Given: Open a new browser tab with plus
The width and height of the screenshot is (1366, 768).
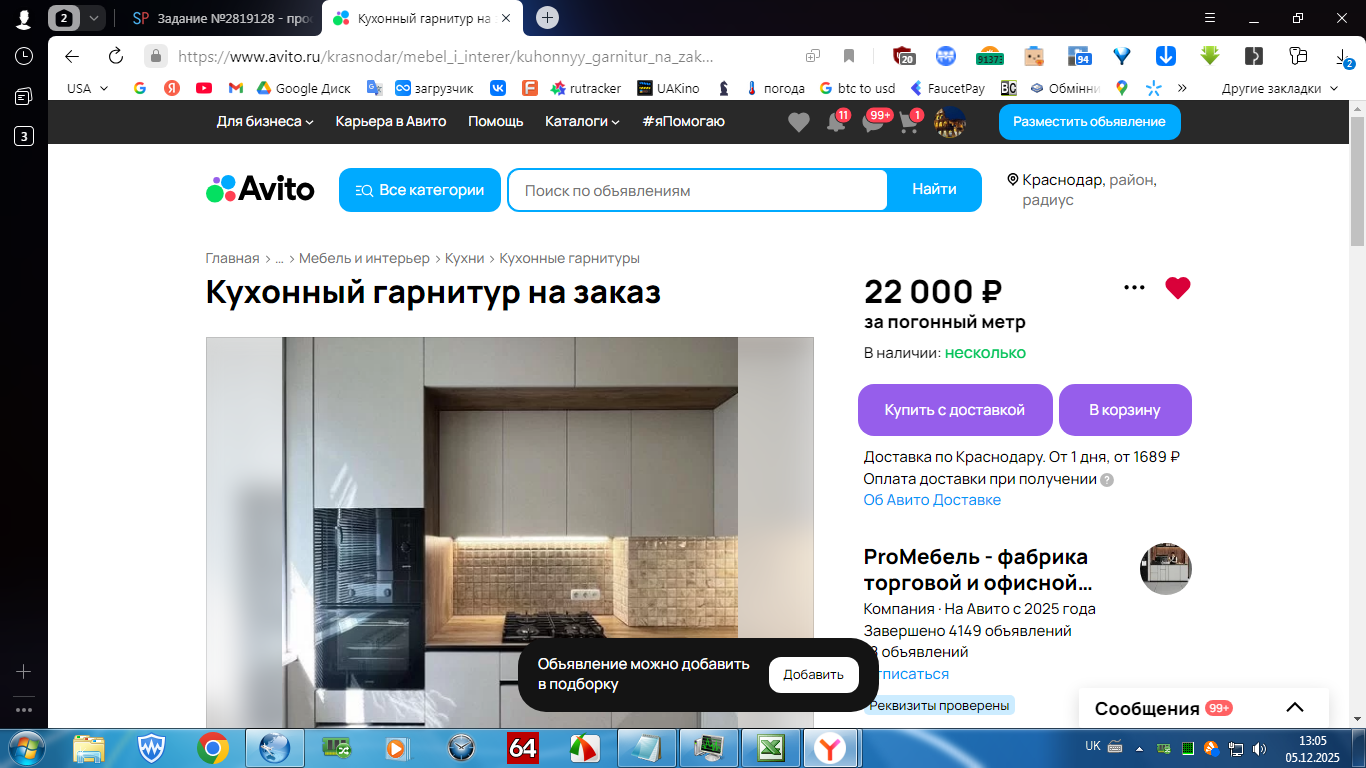Looking at the screenshot, I should [x=547, y=17].
